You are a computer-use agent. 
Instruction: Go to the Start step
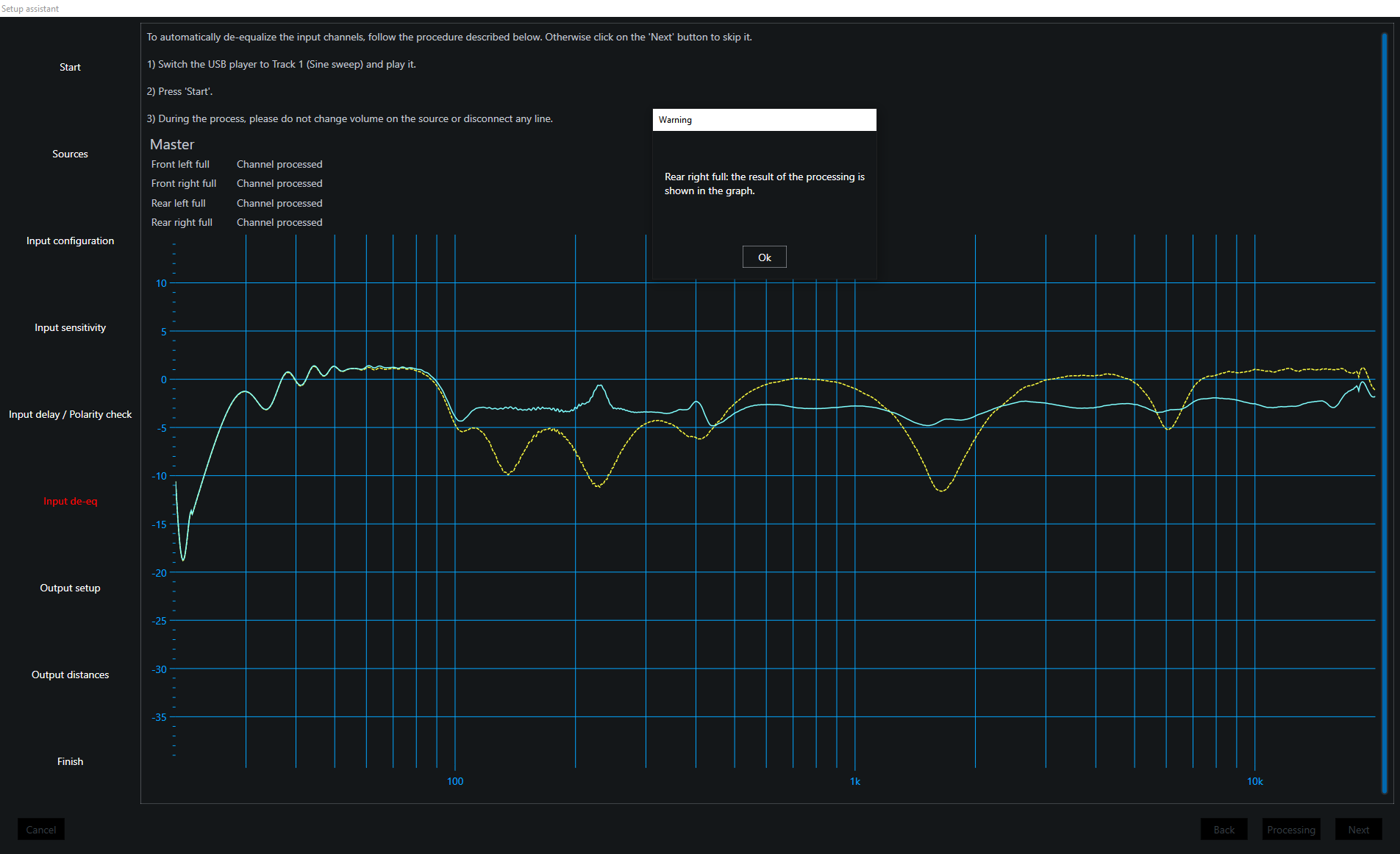[70, 67]
